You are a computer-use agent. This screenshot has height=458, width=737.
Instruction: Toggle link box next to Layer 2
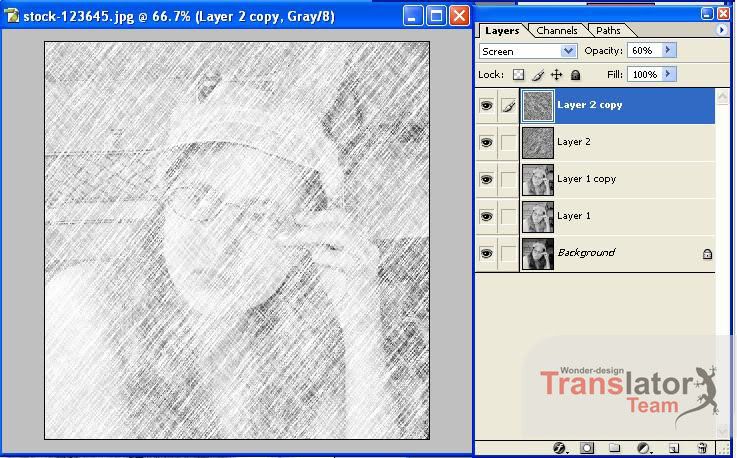tap(508, 142)
